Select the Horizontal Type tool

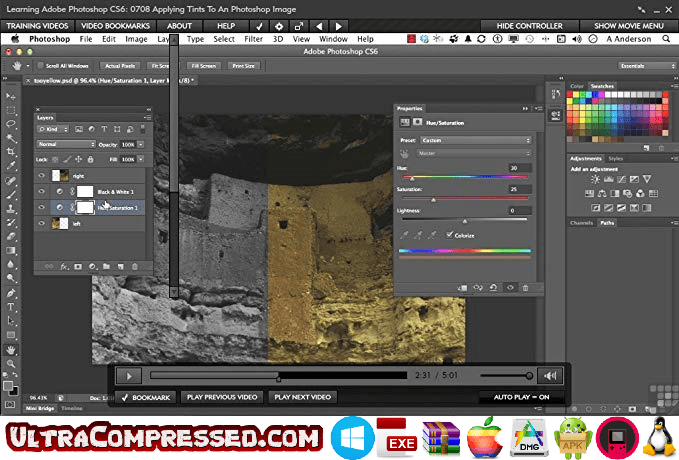pos(11,307)
